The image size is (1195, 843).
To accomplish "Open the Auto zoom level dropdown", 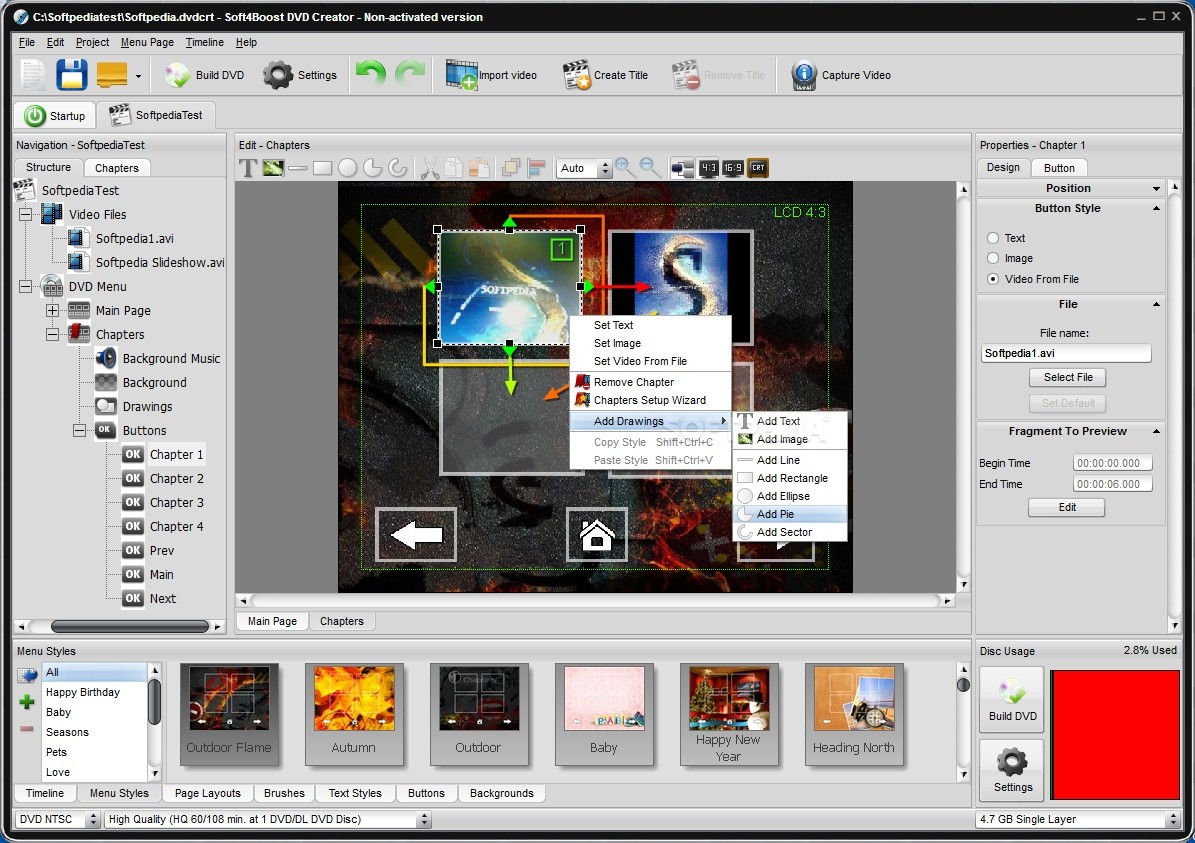I will click(x=605, y=168).
